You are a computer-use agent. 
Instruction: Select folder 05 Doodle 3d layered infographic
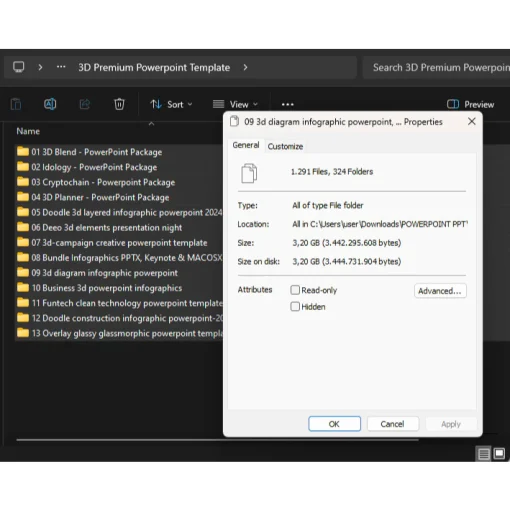point(119,212)
